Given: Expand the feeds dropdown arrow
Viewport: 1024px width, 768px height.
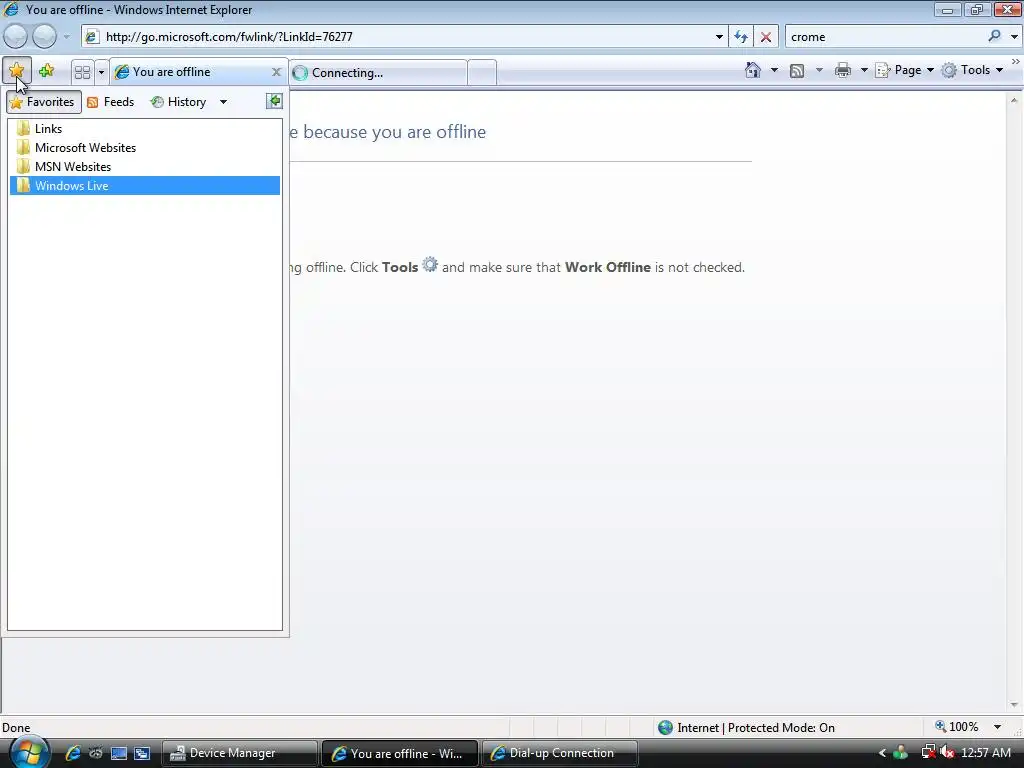Looking at the screenshot, I should click(819, 70).
